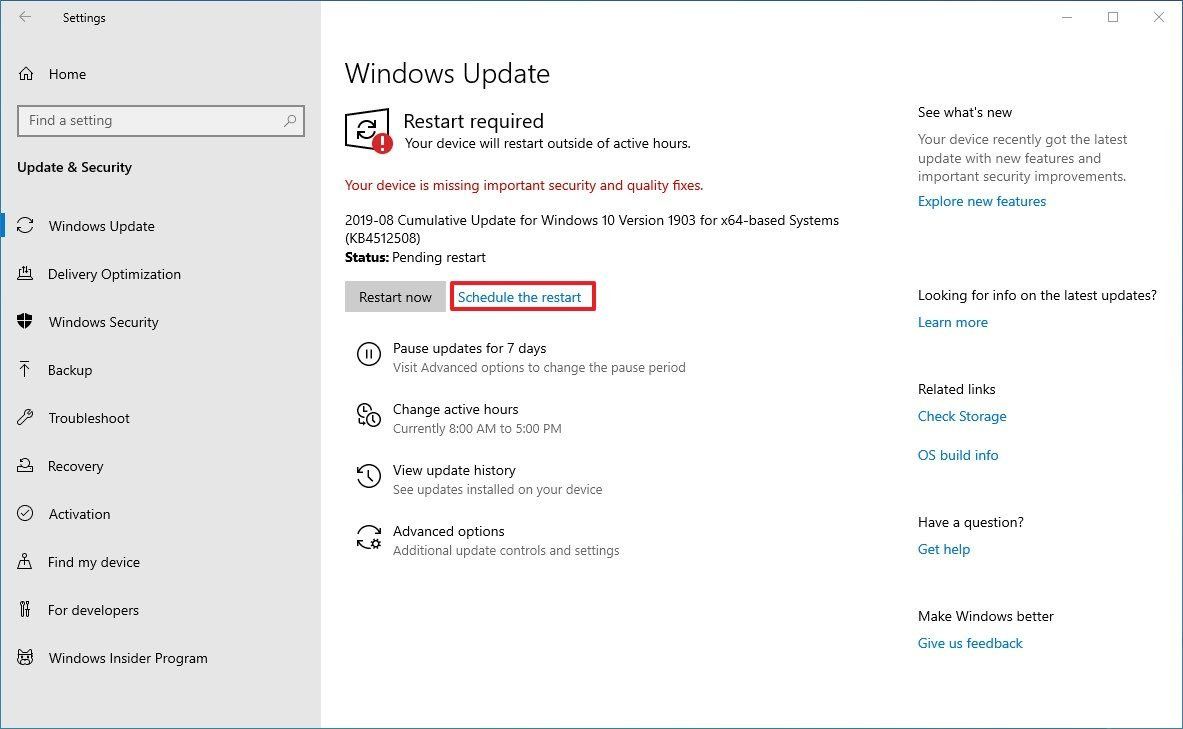Click the search magnifier icon

(289, 120)
